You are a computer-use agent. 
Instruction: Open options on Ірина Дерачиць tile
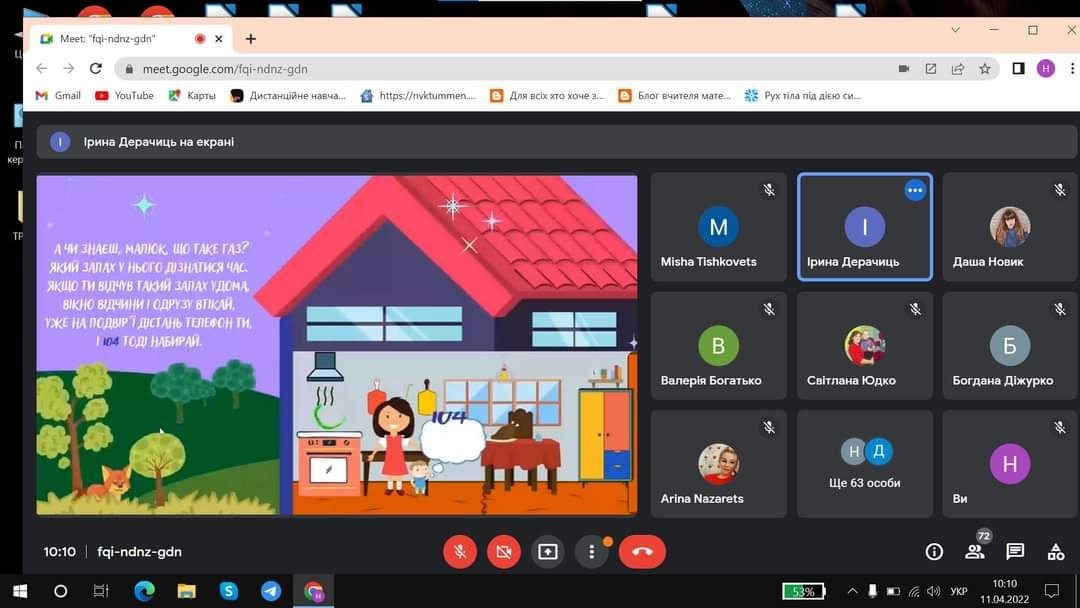point(914,190)
